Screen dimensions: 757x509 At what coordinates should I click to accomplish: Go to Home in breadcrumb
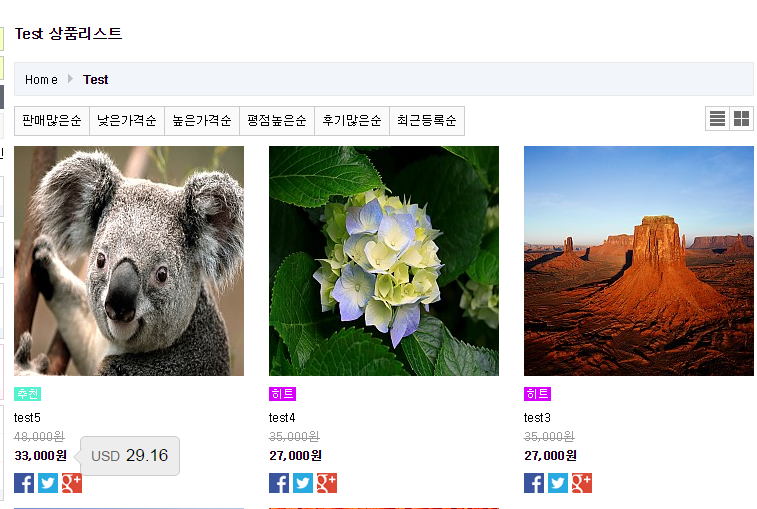[41, 80]
